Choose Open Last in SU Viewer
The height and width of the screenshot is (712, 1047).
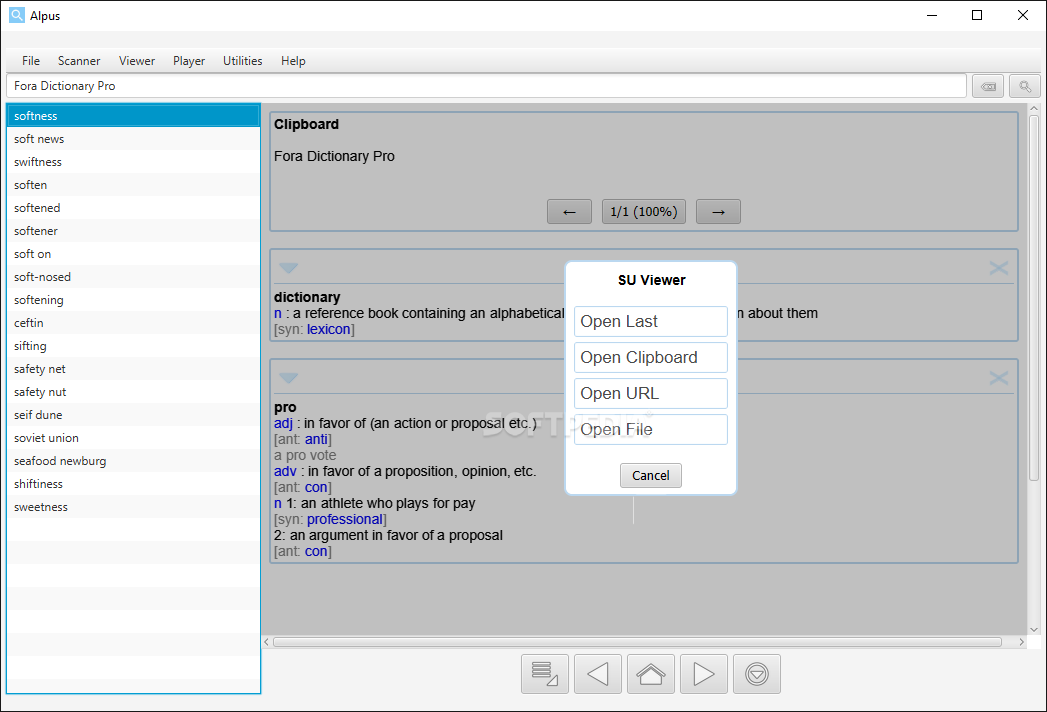tap(650, 321)
